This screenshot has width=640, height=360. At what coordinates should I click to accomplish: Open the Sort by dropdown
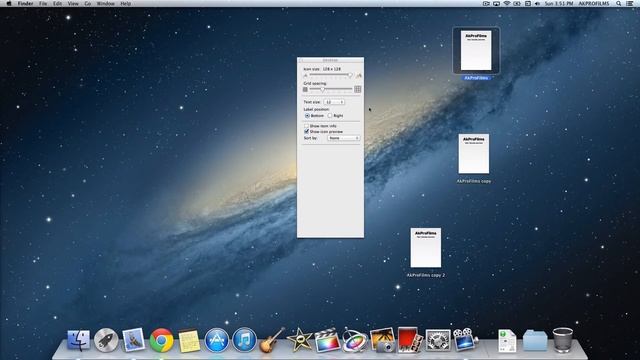tap(344, 138)
